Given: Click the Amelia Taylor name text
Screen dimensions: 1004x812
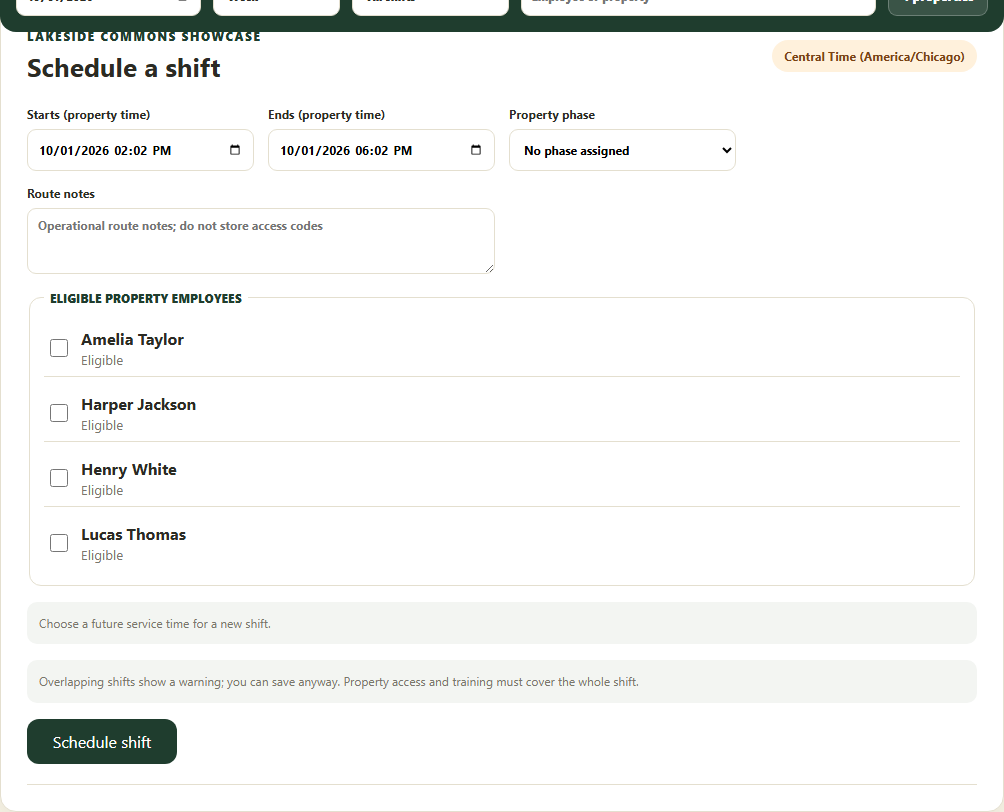Looking at the screenshot, I should (133, 339).
